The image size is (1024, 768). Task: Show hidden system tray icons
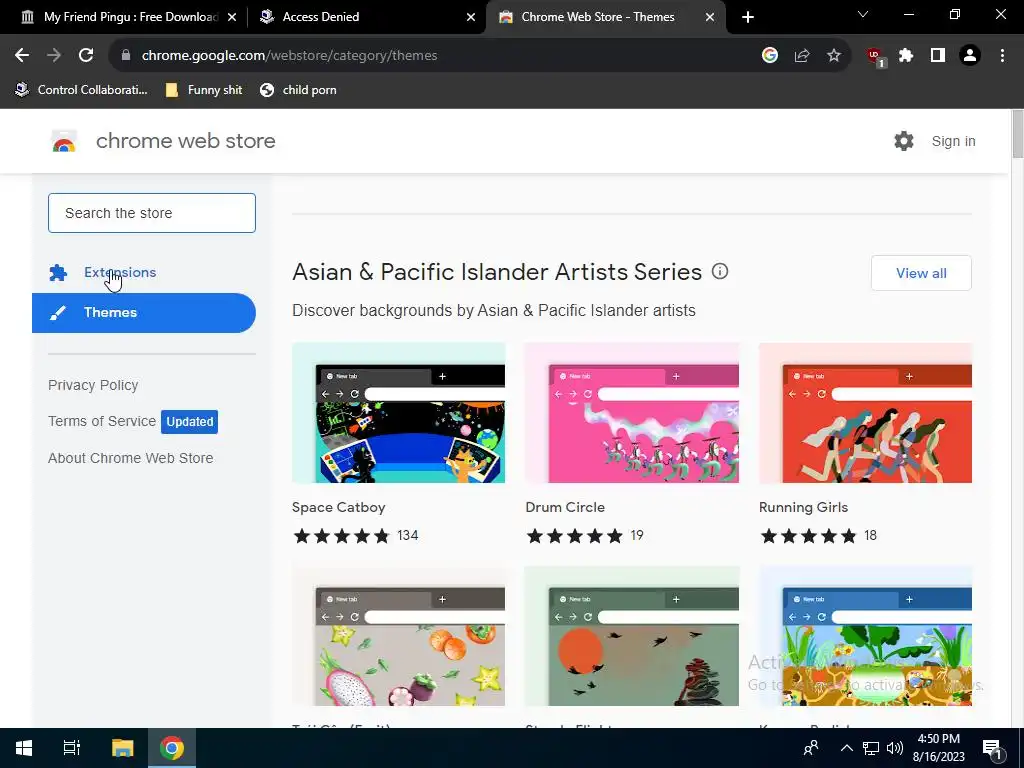[x=846, y=748]
